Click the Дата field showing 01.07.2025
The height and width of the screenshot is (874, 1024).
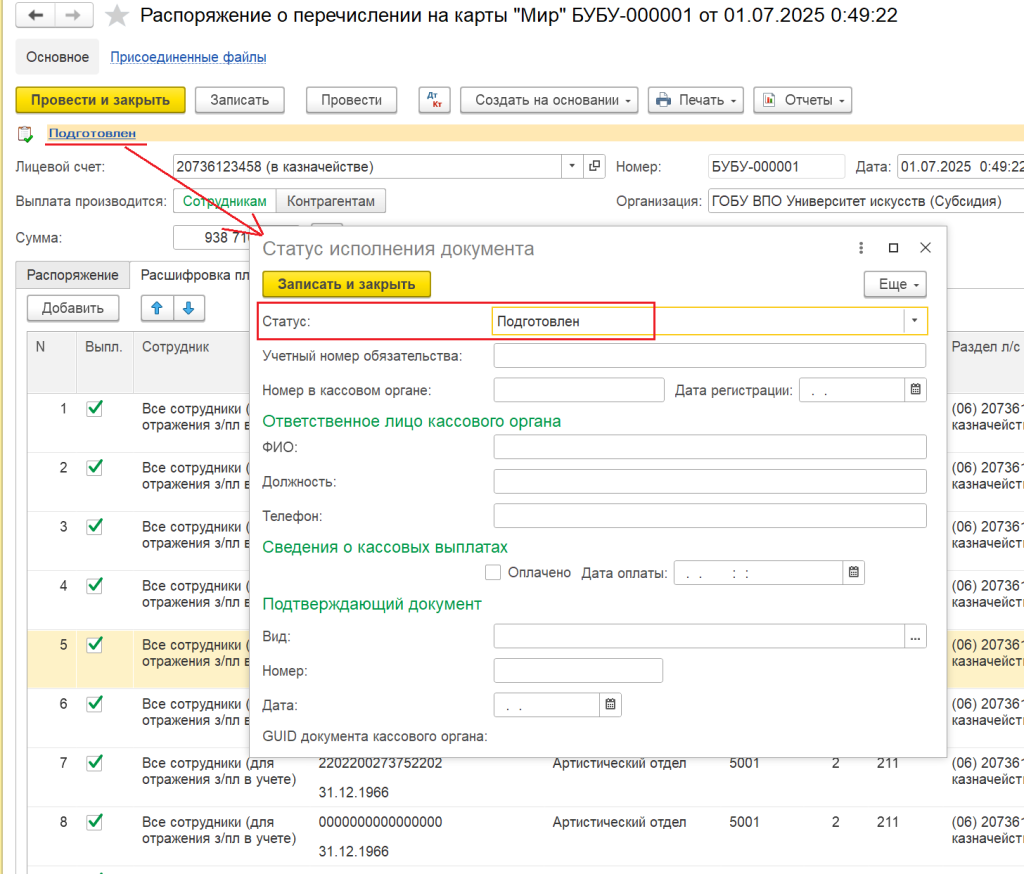coord(961,166)
